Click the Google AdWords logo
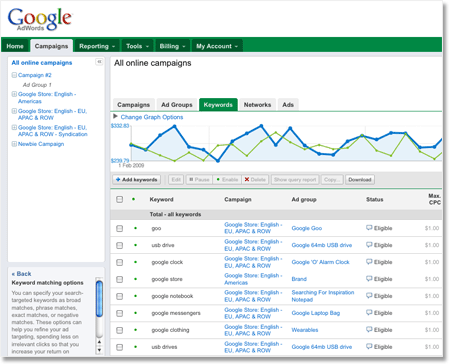Screen dimensions: 450x364 (40, 19)
